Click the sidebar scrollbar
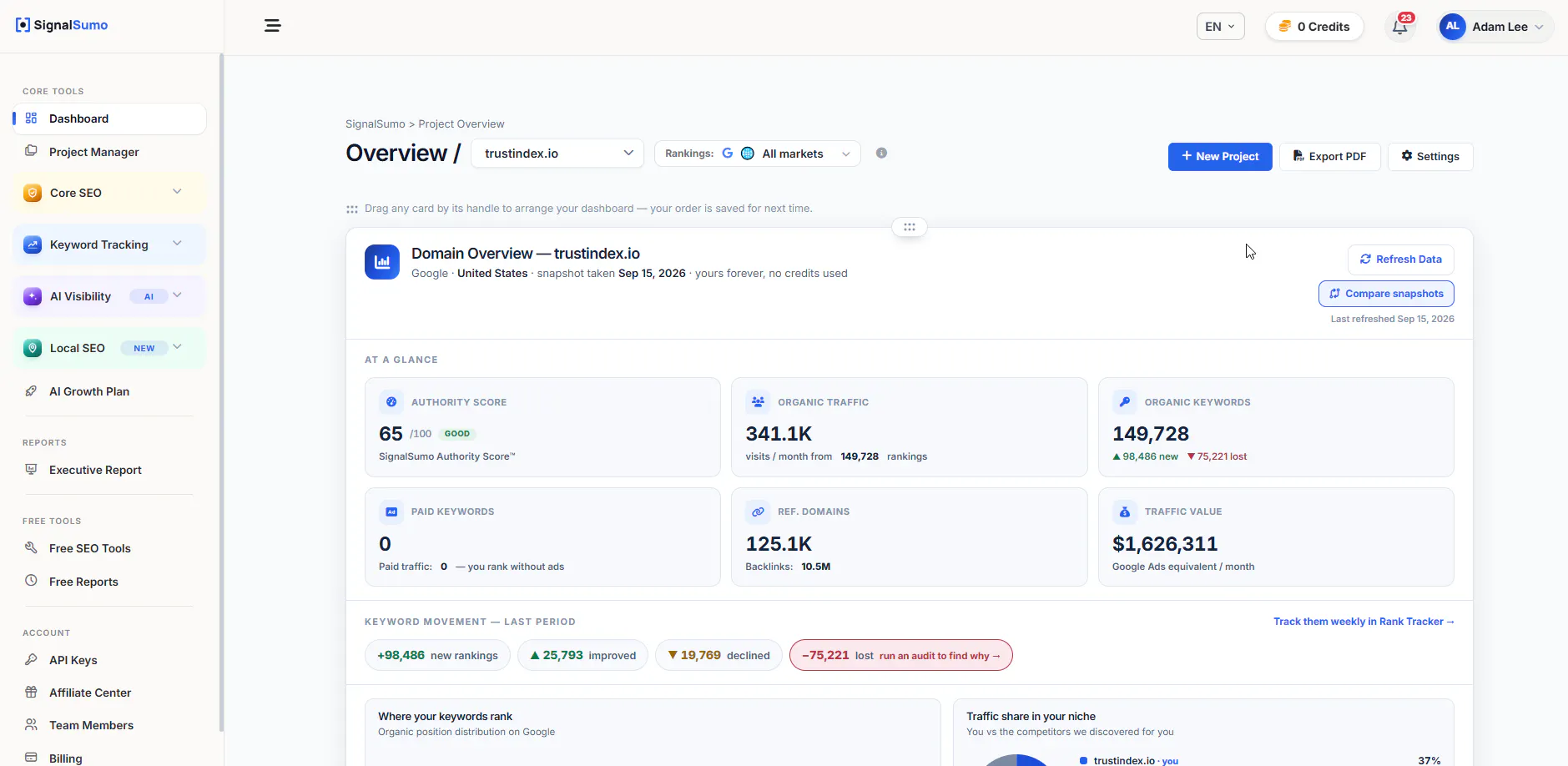 click(x=221, y=392)
